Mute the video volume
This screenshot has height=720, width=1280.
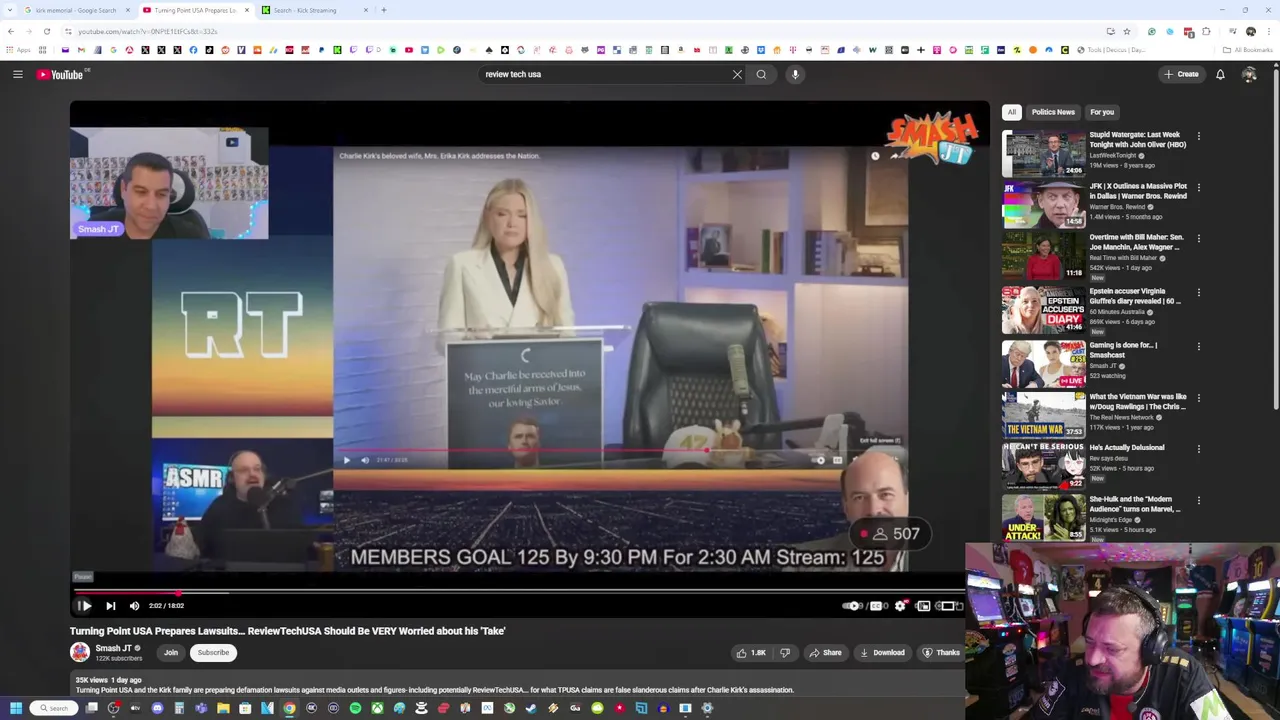click(x=134, y=605)
